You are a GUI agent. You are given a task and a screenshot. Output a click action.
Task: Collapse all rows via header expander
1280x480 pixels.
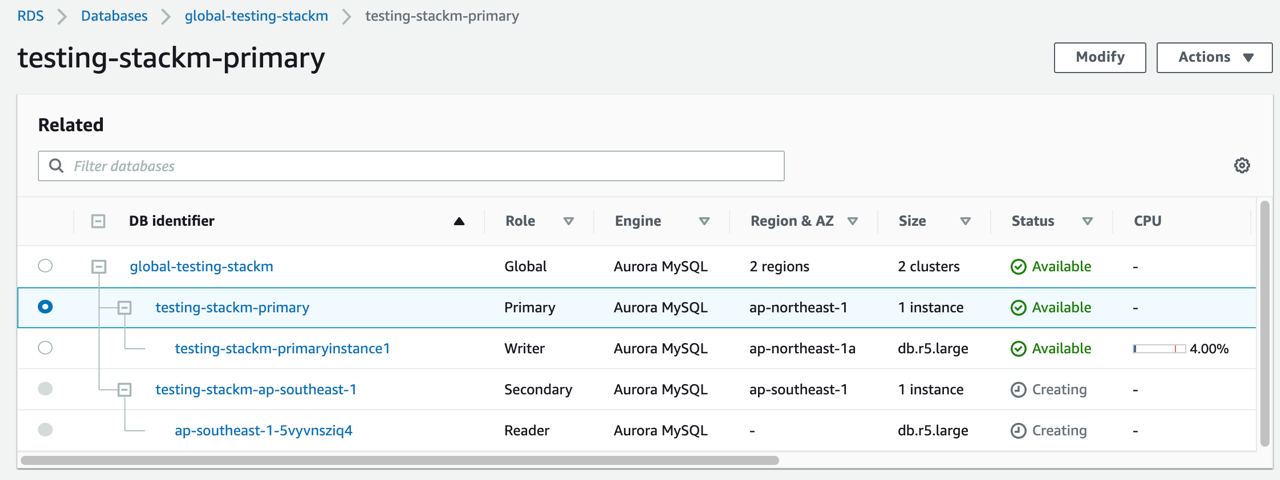pyautogui.click(x=98, y=221)
